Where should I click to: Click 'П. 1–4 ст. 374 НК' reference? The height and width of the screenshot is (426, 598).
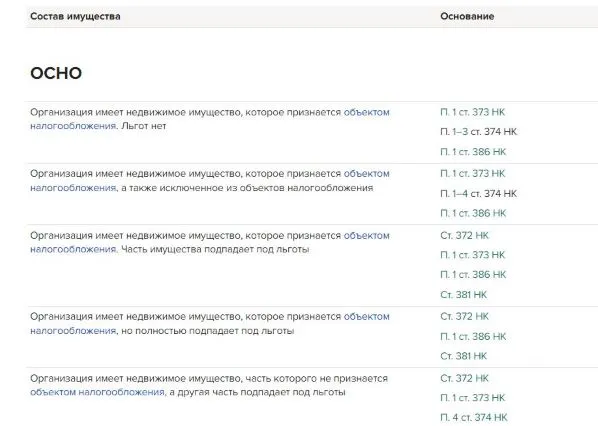[x=478, y=194]
